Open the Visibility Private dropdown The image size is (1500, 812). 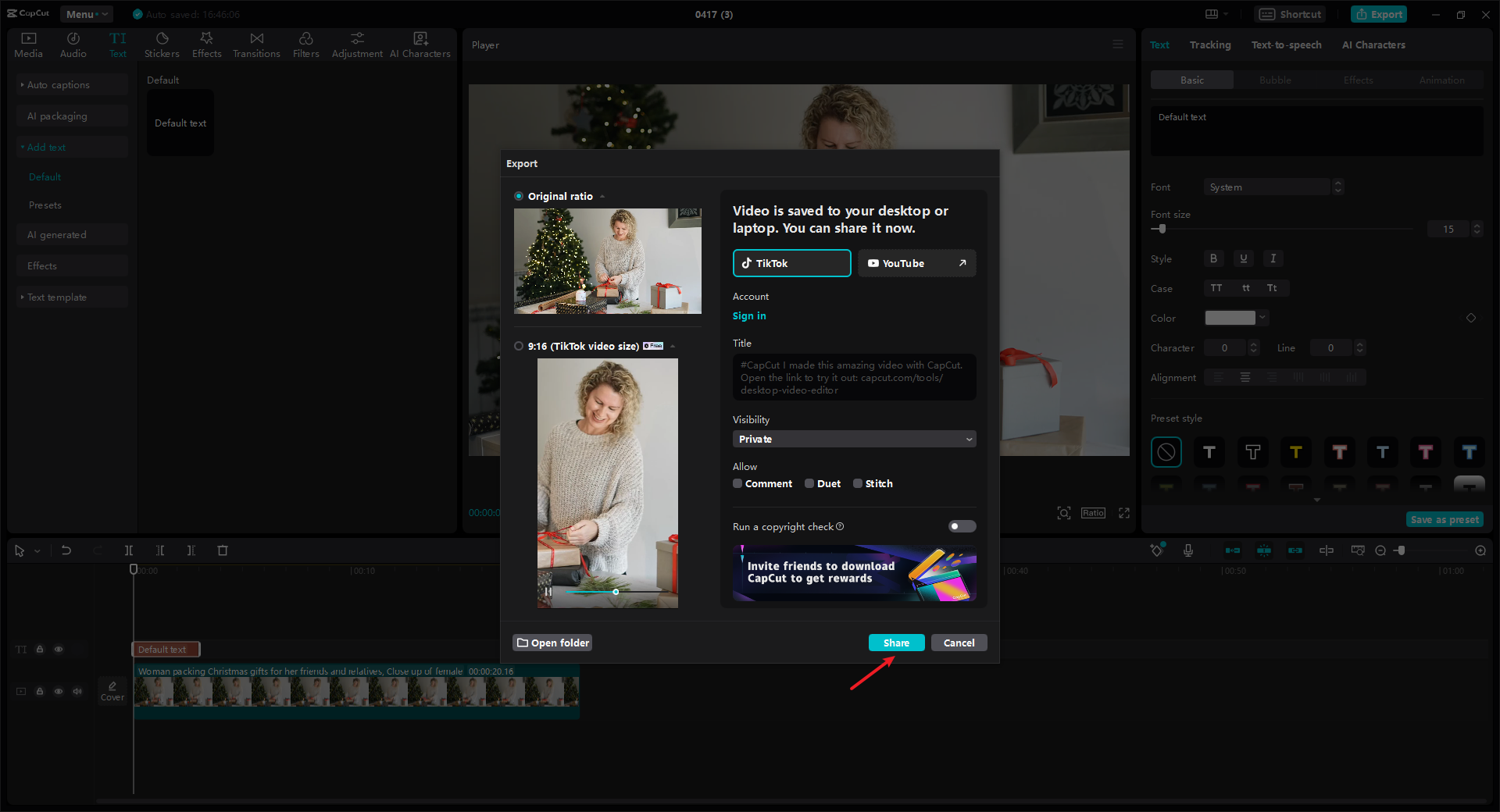pos(855,439)
